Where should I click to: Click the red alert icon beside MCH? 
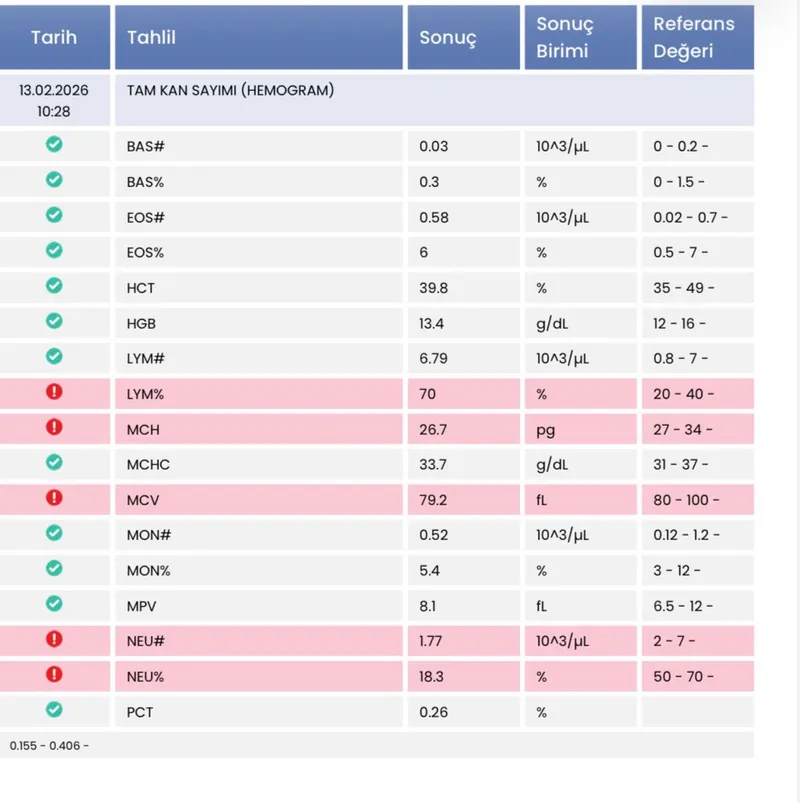54,427
